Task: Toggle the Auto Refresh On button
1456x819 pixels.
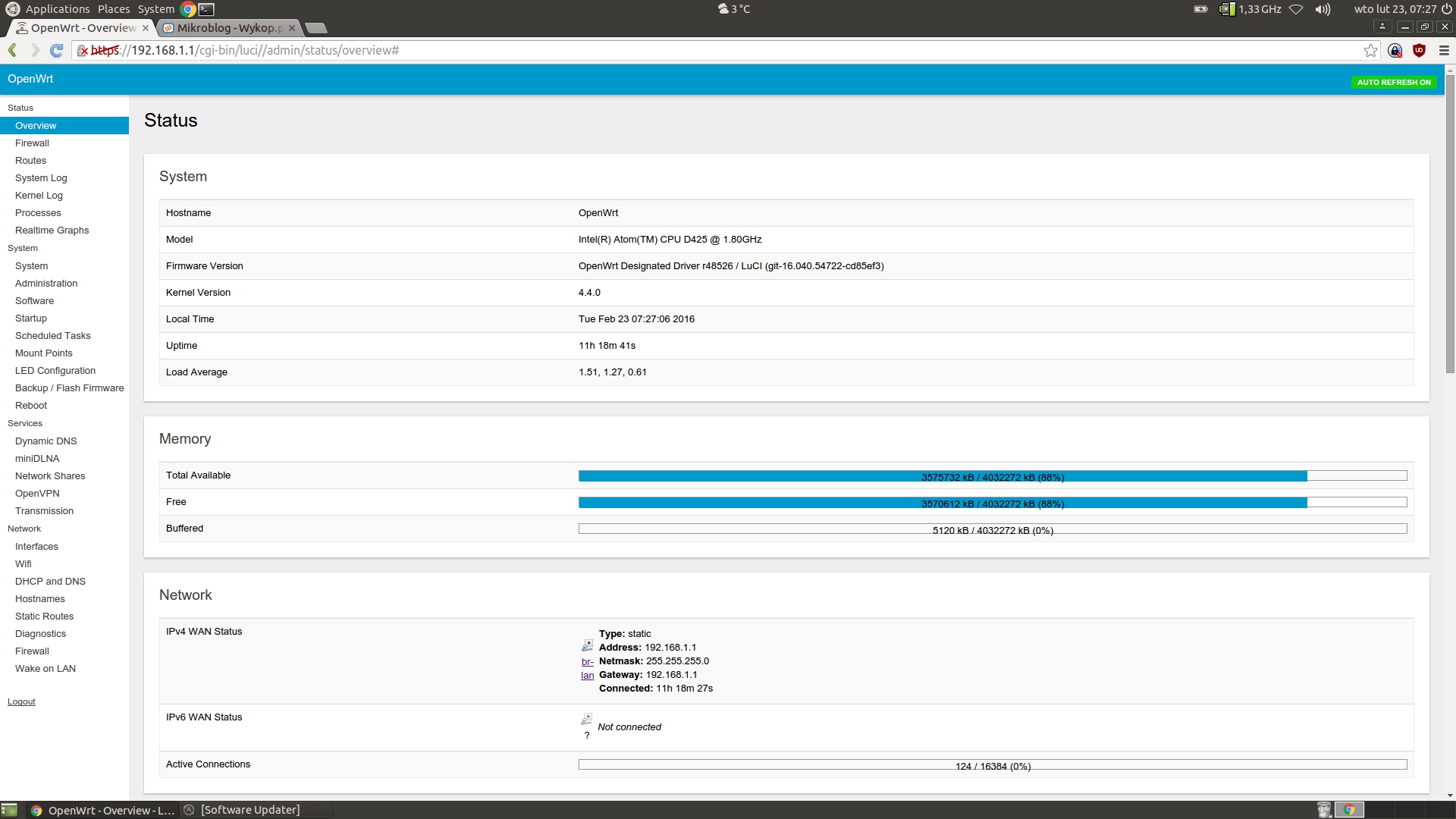Action: (1393, 82)
